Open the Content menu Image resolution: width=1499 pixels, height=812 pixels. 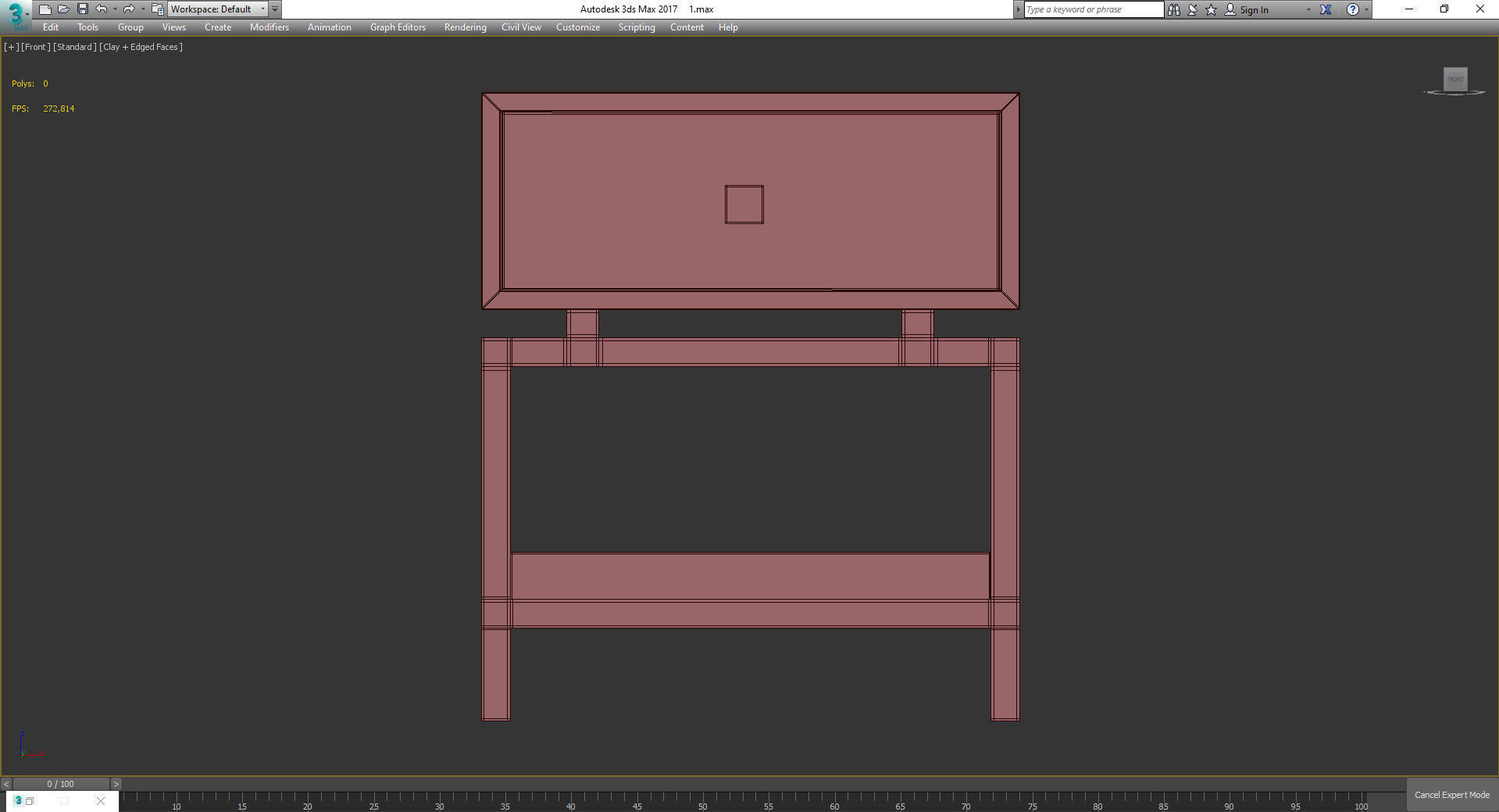pos(687,27)
